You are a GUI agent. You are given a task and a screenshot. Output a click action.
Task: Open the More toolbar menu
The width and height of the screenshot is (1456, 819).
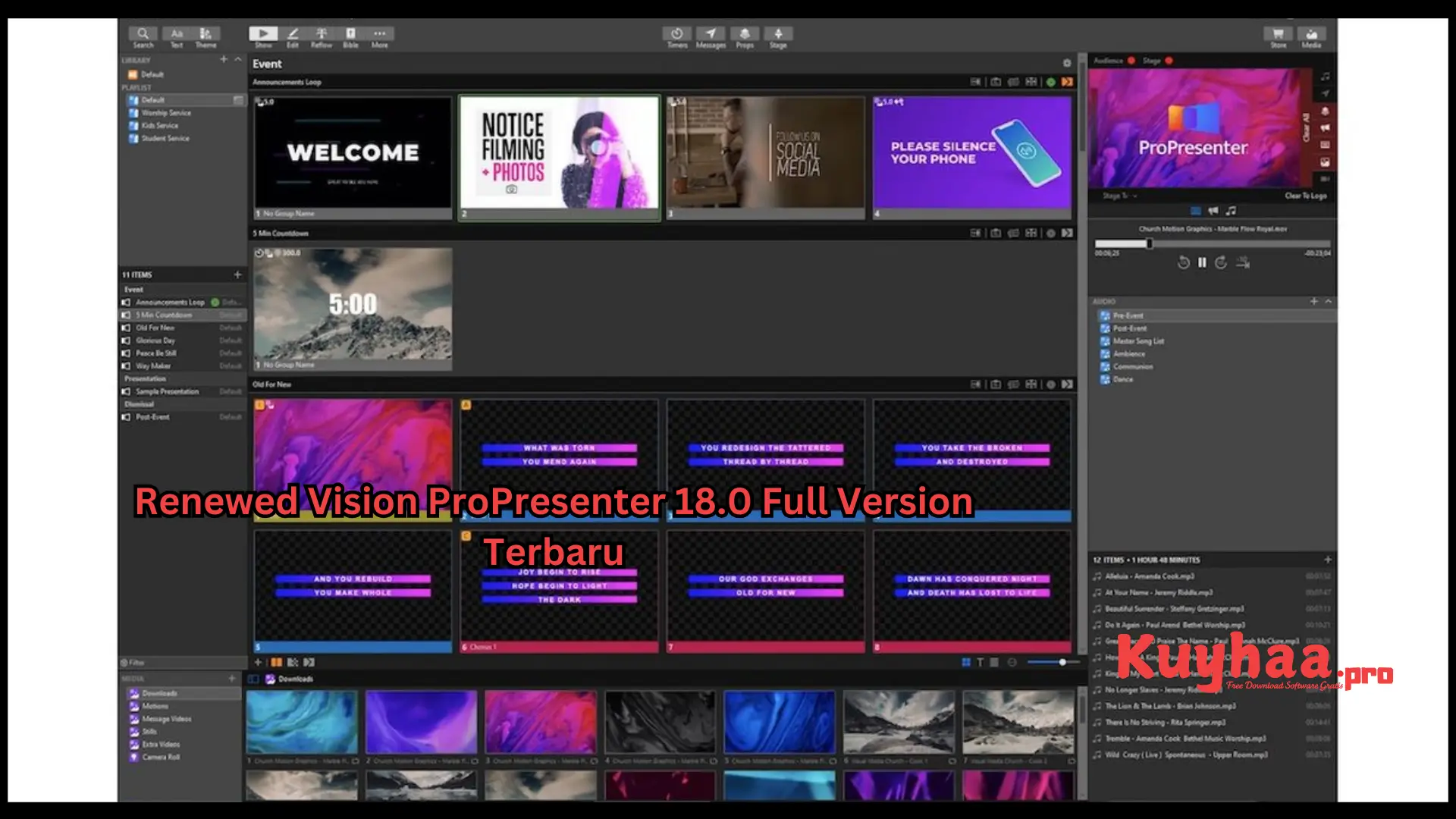coord(380,36)
